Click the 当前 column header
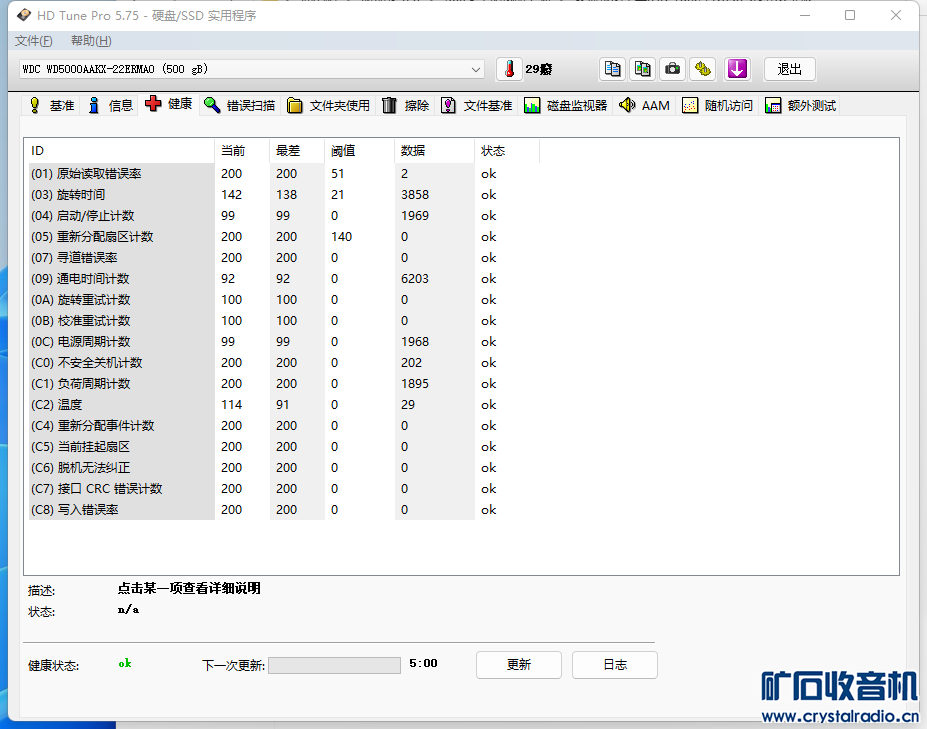 click(x=242, y=151)
